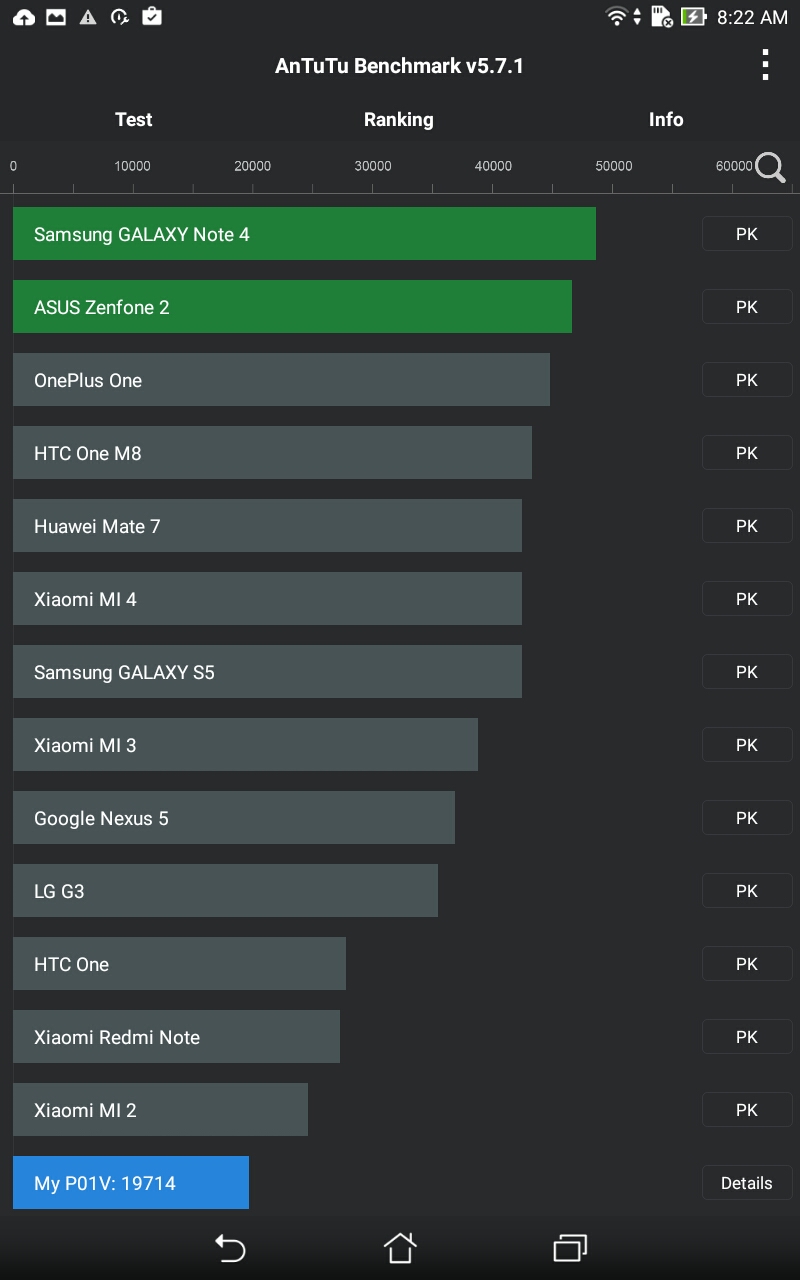Open Details for My P01V score
Image resolution: width=800 pixels, height=1280 pixels.
click(746, 1183)
